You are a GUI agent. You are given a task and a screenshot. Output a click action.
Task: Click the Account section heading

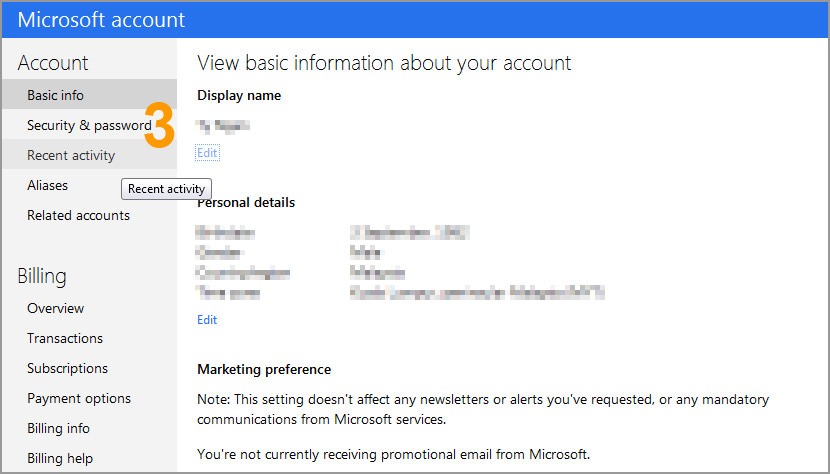[x=53, y=63]
